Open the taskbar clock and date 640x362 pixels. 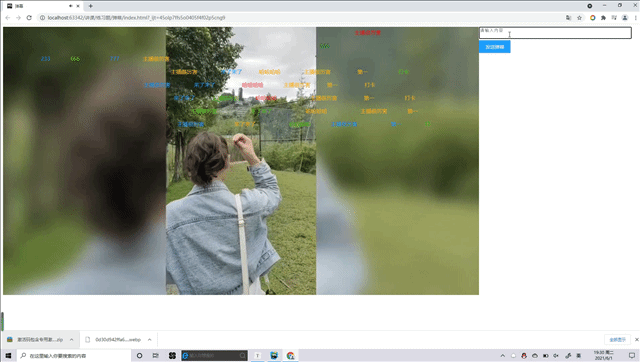pos(603,355)
